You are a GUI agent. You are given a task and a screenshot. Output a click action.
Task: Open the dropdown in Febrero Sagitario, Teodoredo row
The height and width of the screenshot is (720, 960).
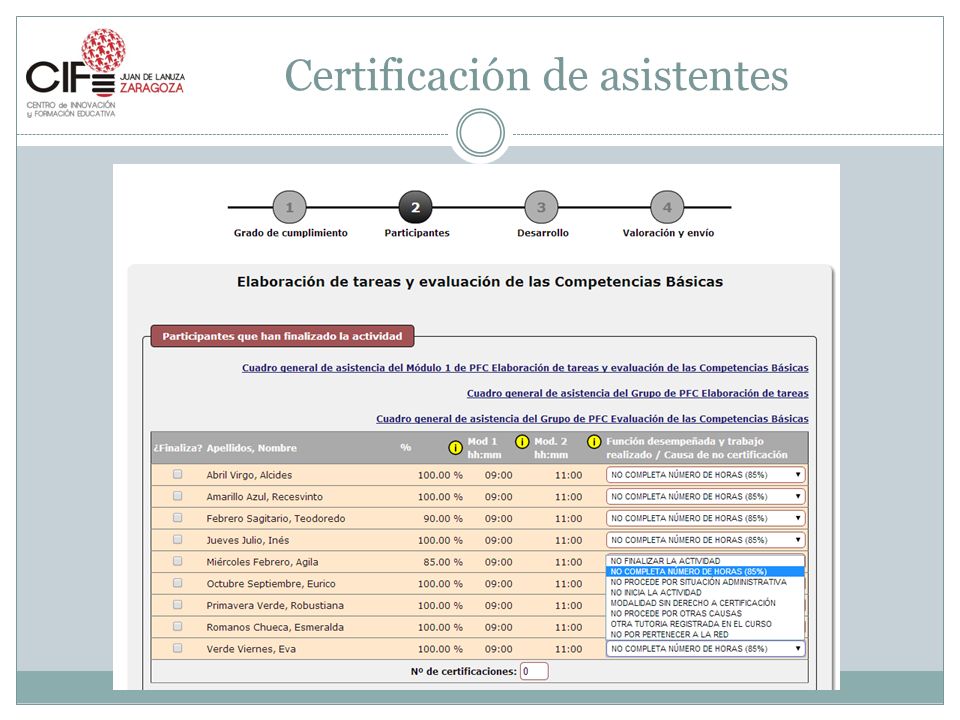(x=705, y=518)
